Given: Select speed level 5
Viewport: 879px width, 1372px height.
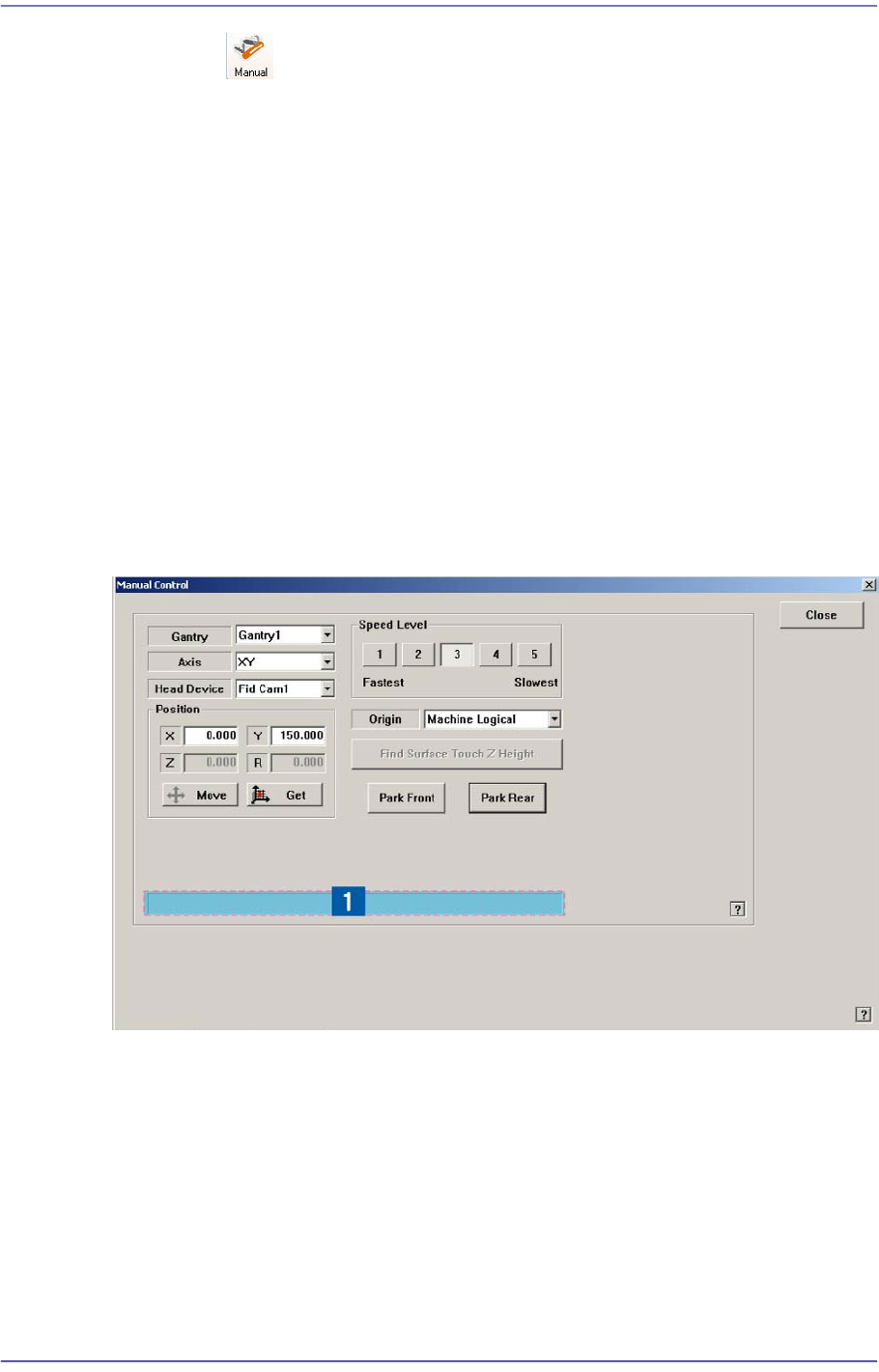Looking at the screenshot, I should 534,655.
